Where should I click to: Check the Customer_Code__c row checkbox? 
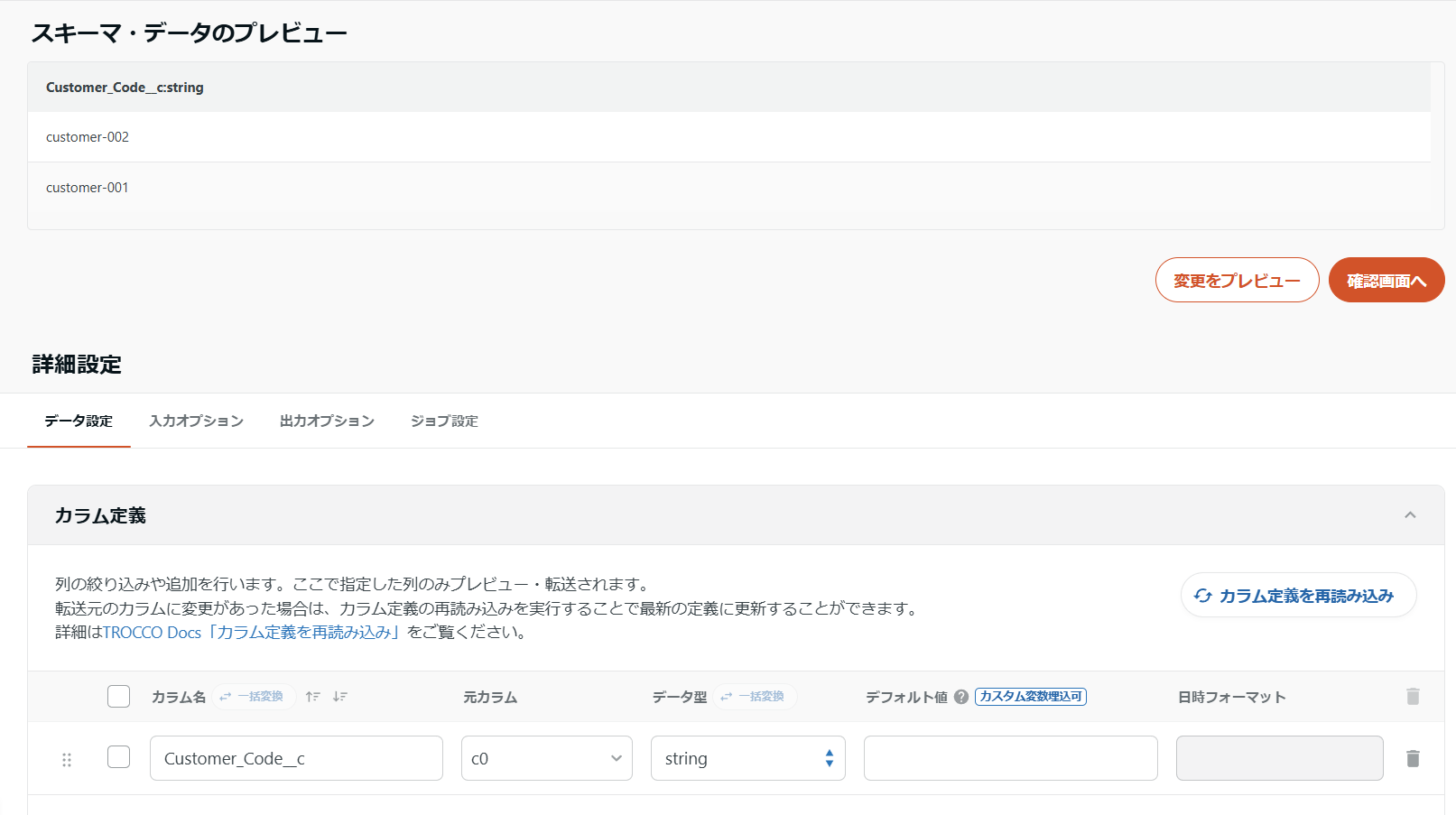tap(118, 756)
